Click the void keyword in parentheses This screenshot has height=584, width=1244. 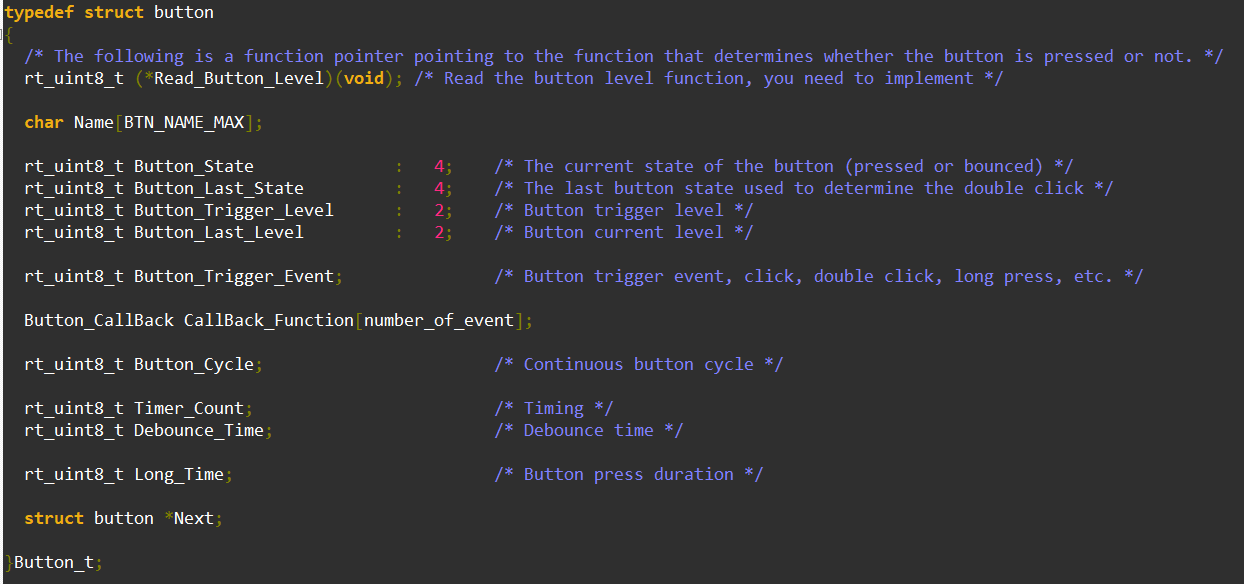coord(364,78)
